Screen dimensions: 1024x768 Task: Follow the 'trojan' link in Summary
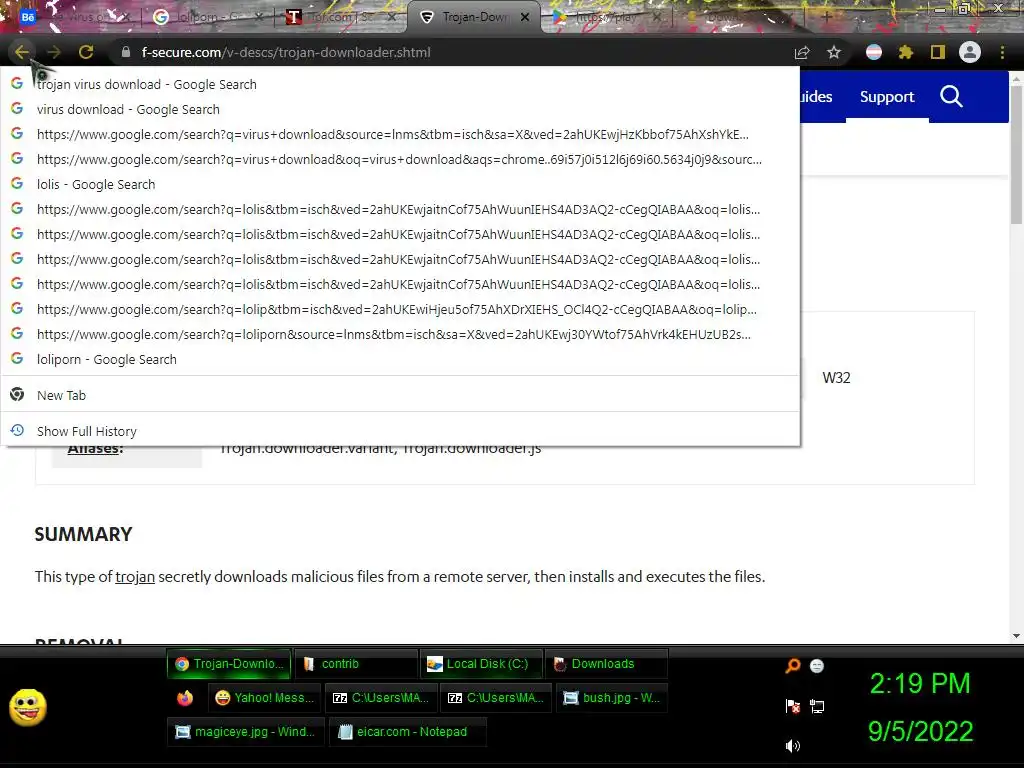135,577
